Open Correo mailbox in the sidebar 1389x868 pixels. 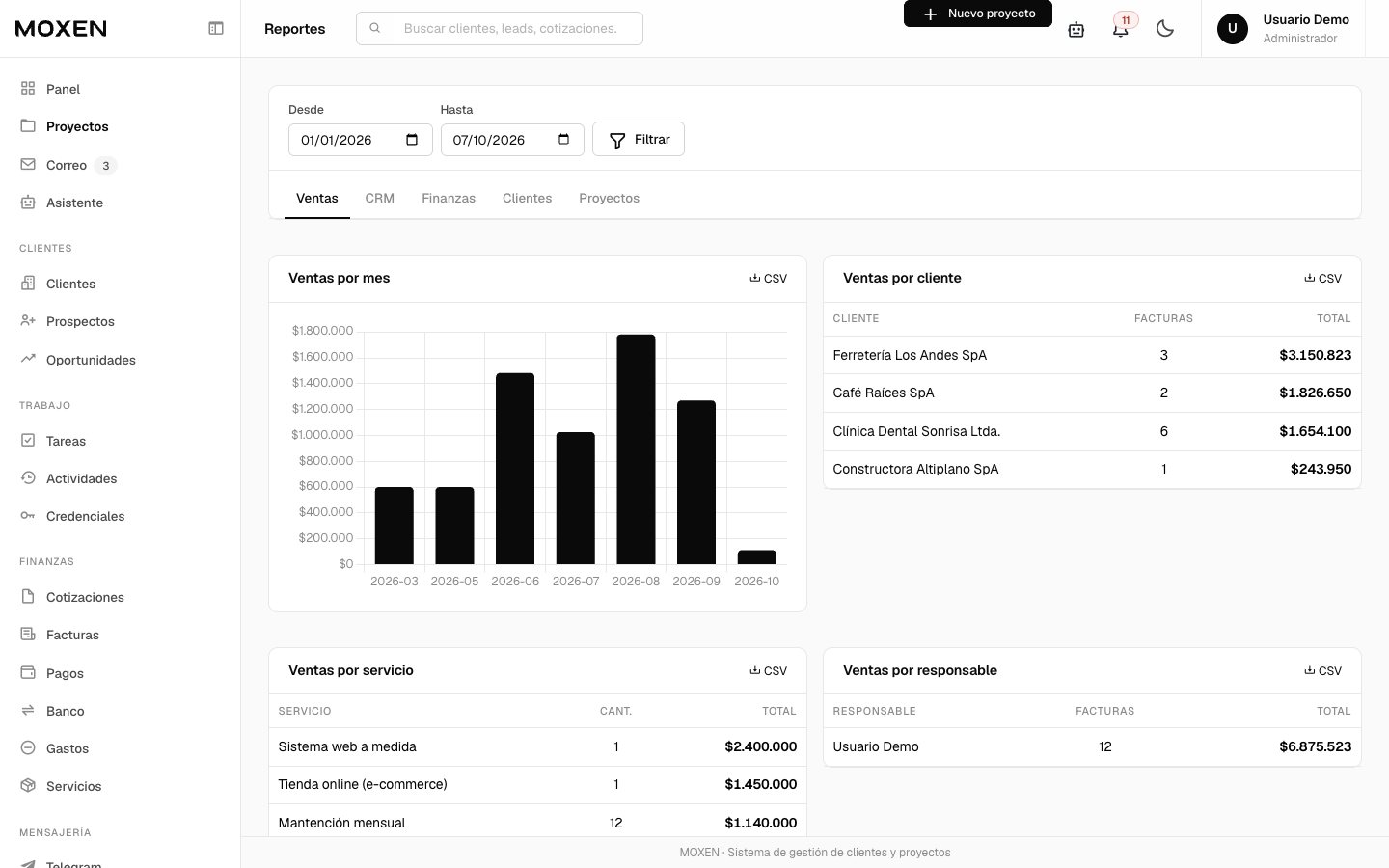click(120, 165)
